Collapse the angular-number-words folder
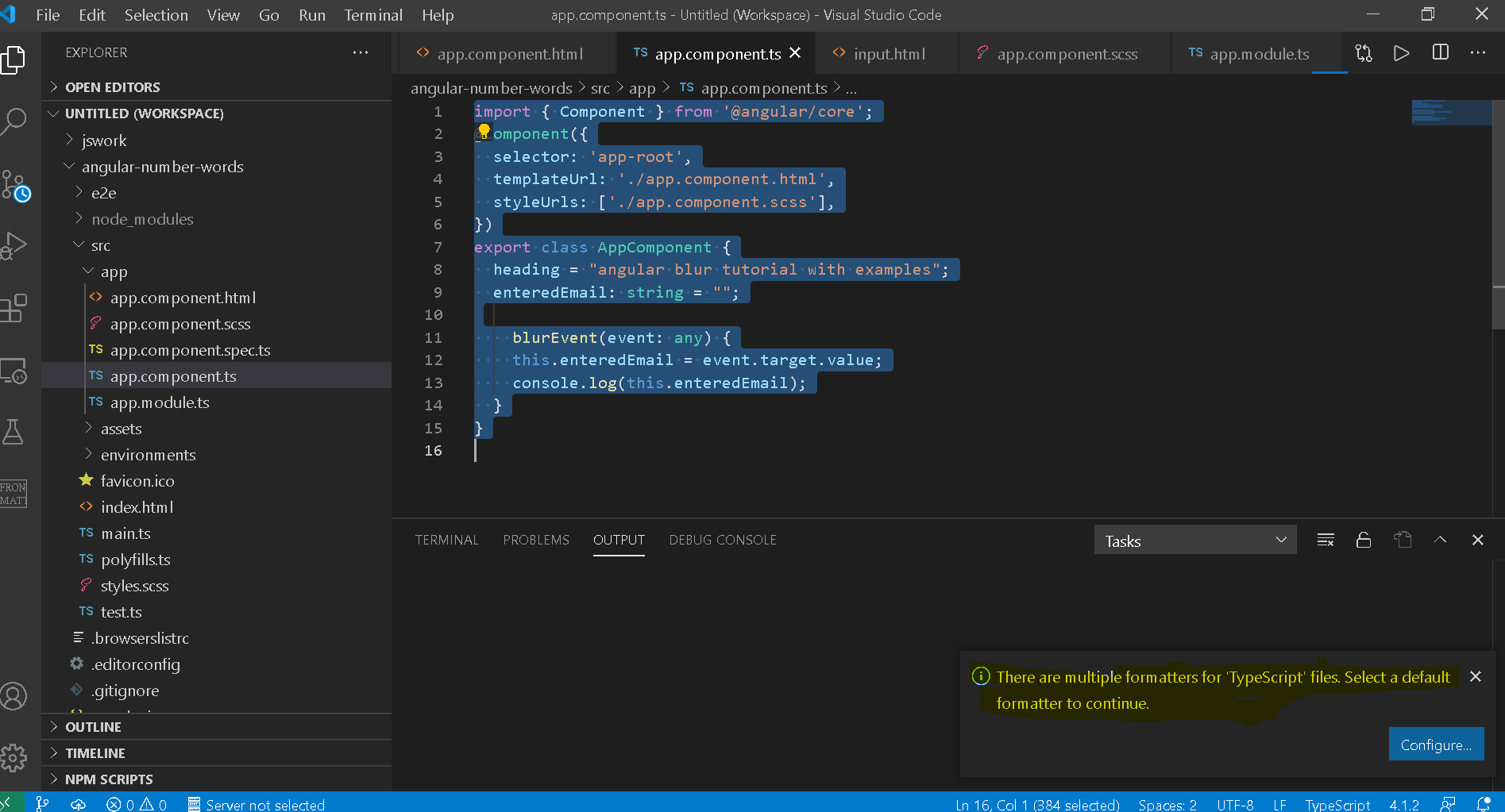Image resolution: width=1505 pixels, height=812 pixels. point(216,167)
